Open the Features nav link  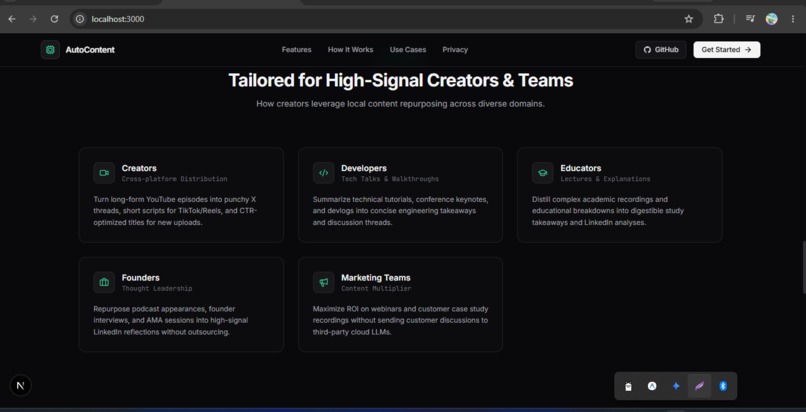(297, 50)
